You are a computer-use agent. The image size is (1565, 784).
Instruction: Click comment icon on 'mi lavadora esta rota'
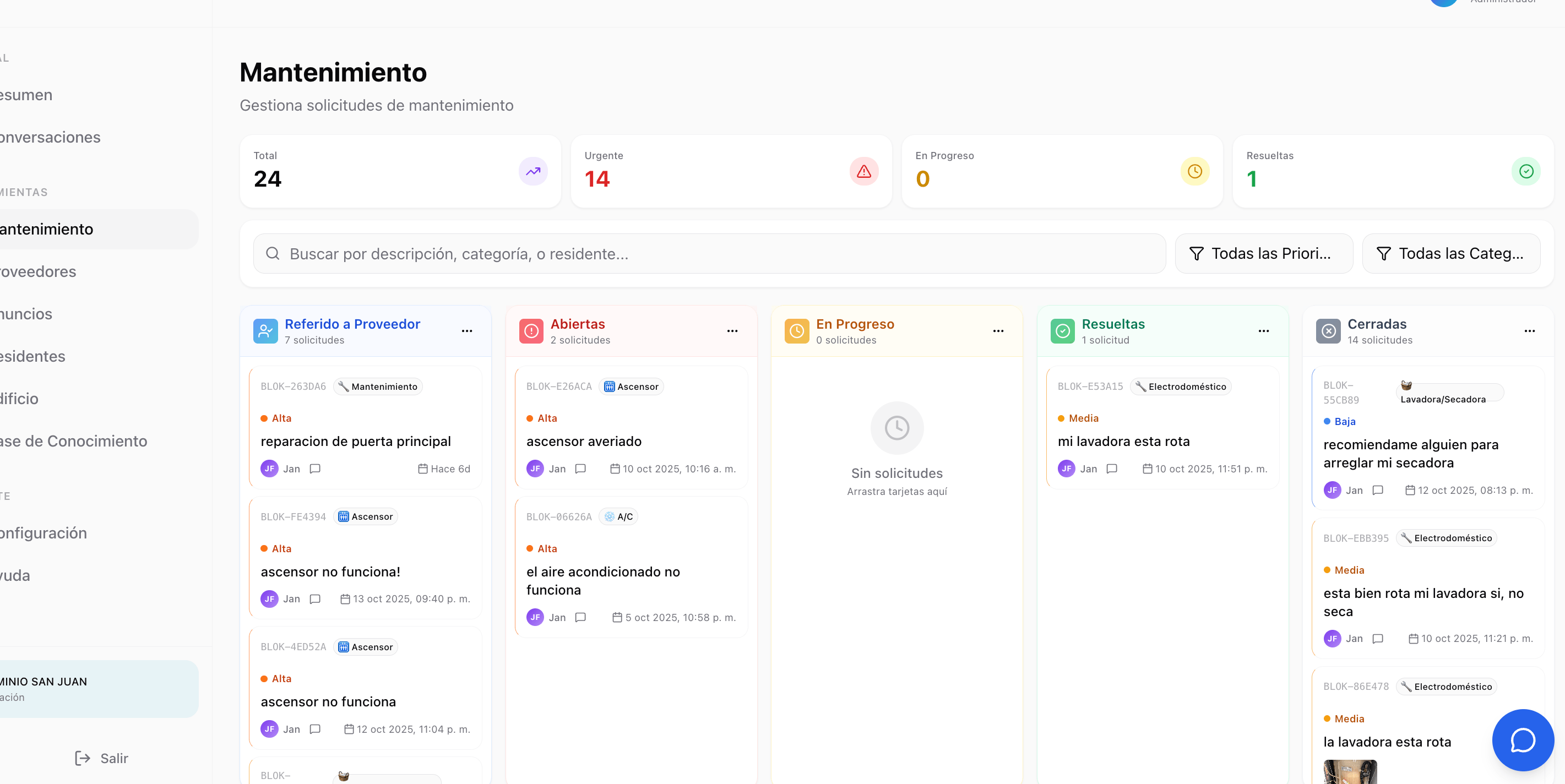tap(1112, 469)
